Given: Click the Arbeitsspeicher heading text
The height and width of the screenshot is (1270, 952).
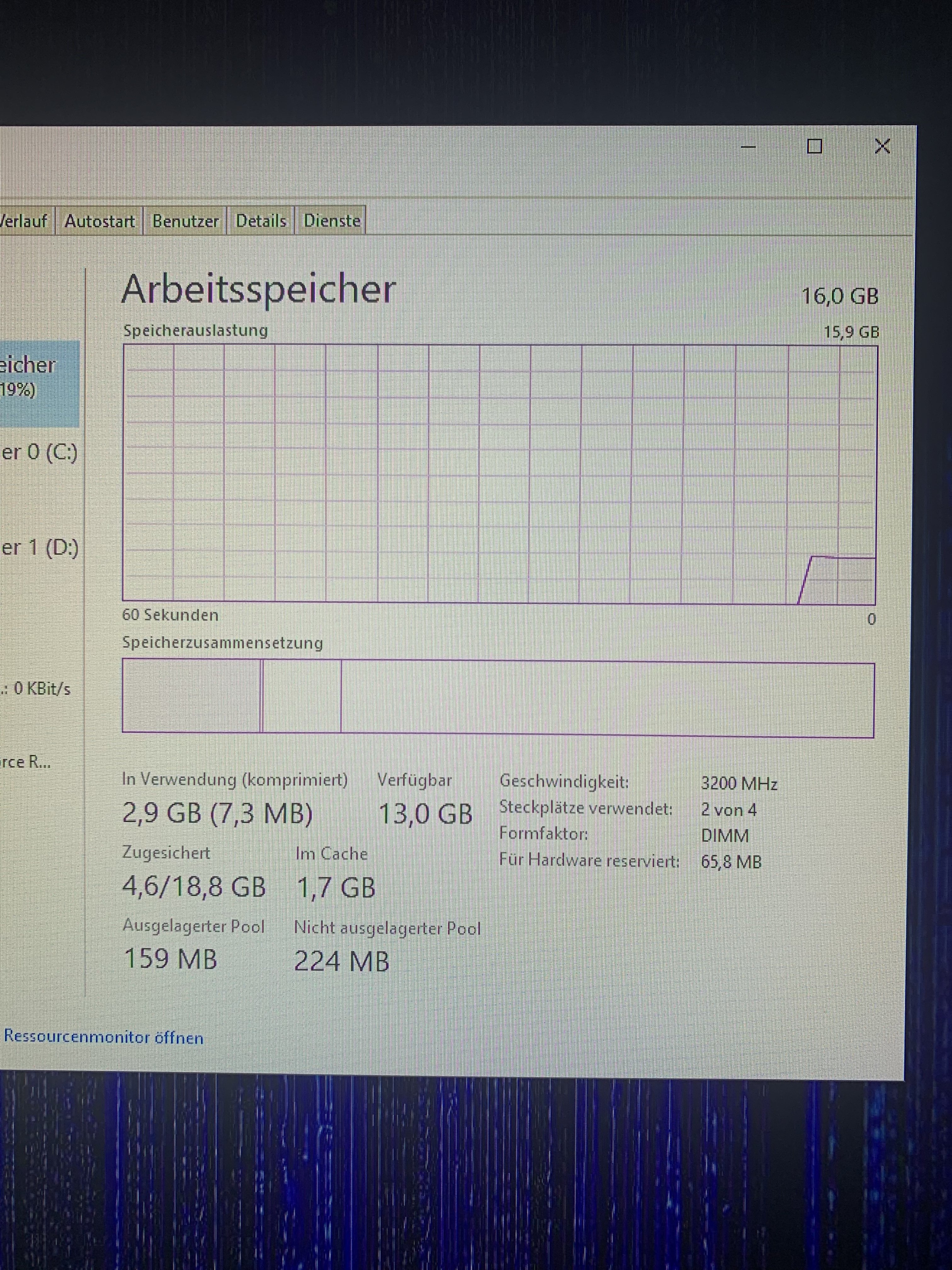Looking at the screenshot, I should [259, 289].
